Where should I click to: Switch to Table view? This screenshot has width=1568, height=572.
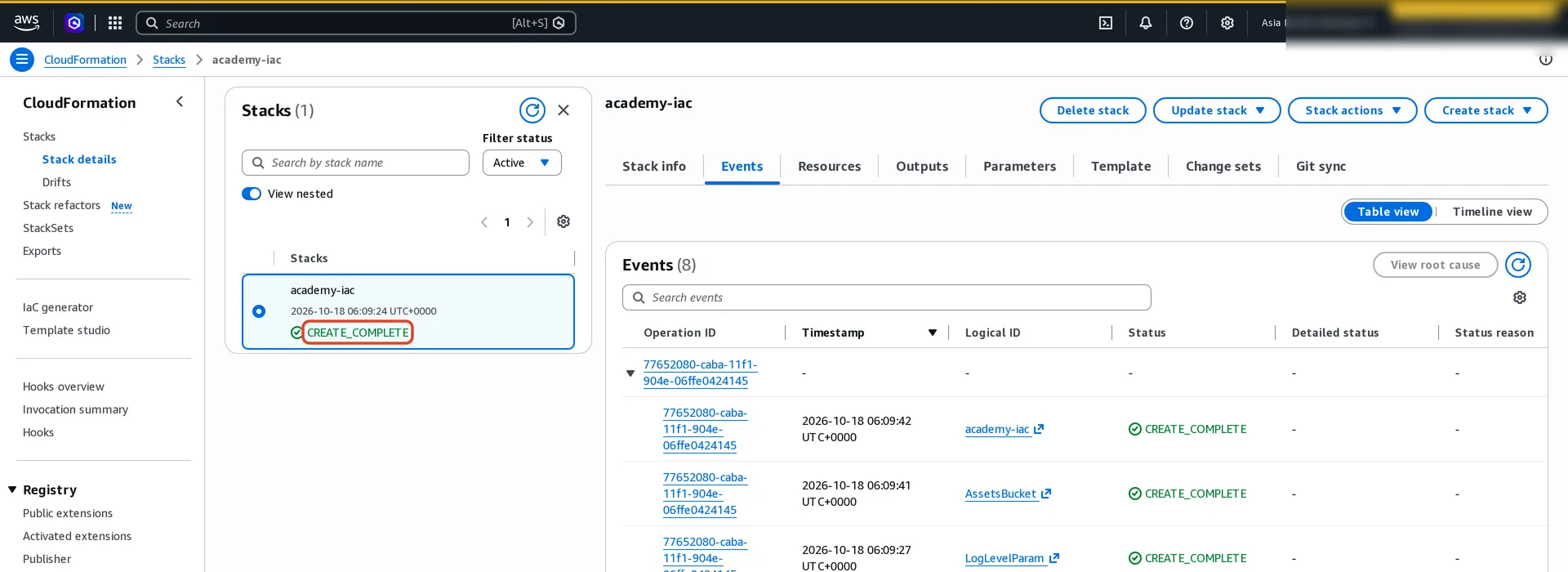pyautogui.click(x=1388, y=212)
